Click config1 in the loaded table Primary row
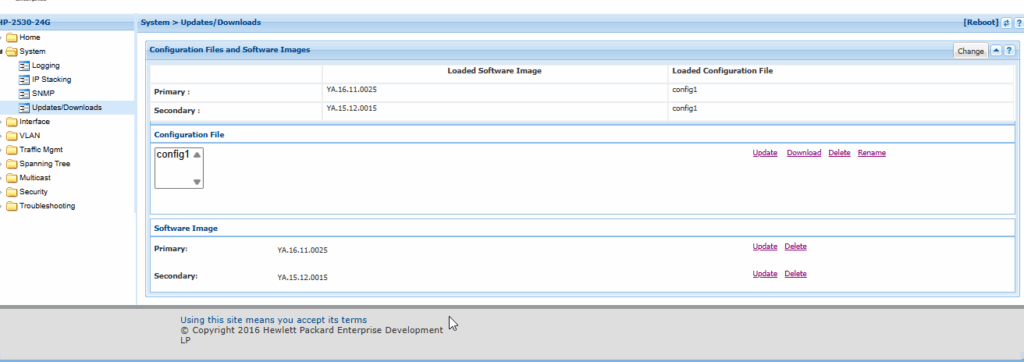The height and width of the screenshot is (362, 1024). pyautogui.click(x=685, y=90)
